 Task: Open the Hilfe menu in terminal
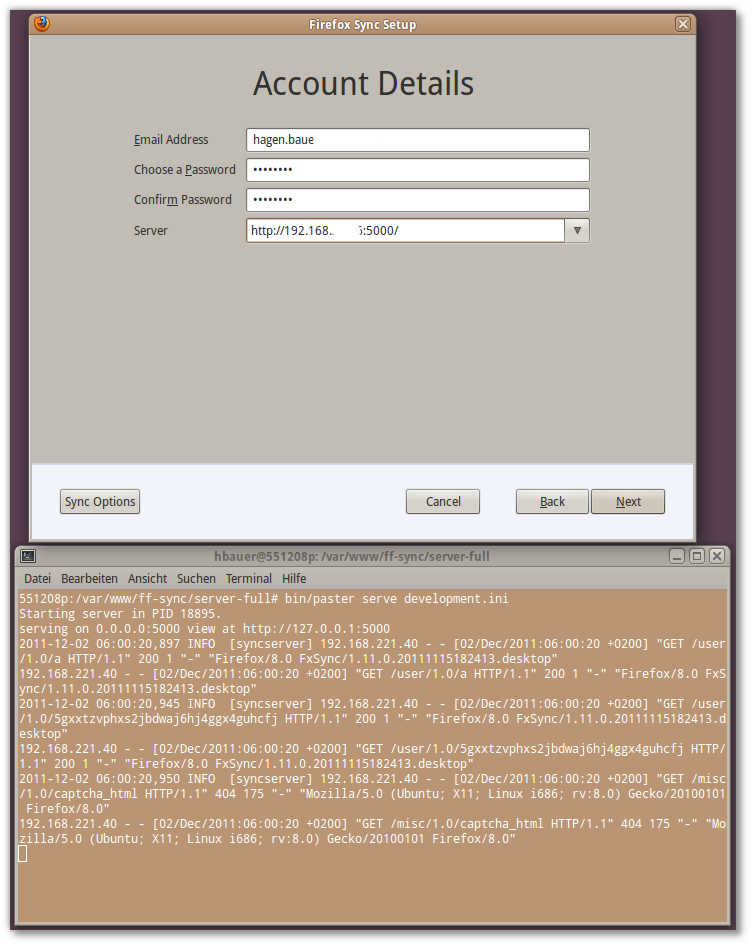pos(294,579)
